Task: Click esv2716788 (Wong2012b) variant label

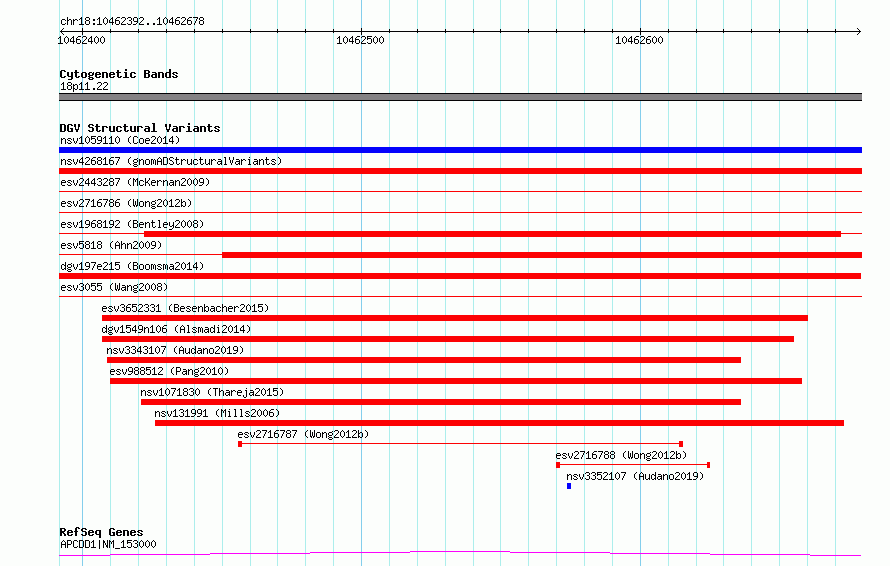Action: coord(621,455)
